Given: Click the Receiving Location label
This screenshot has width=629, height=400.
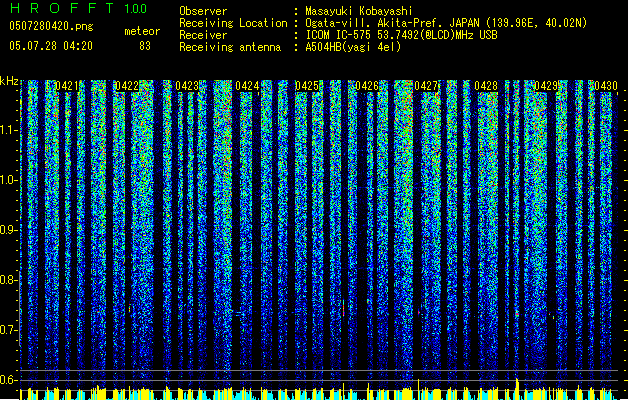Looking at the screenshot, I should click(233, 23).
